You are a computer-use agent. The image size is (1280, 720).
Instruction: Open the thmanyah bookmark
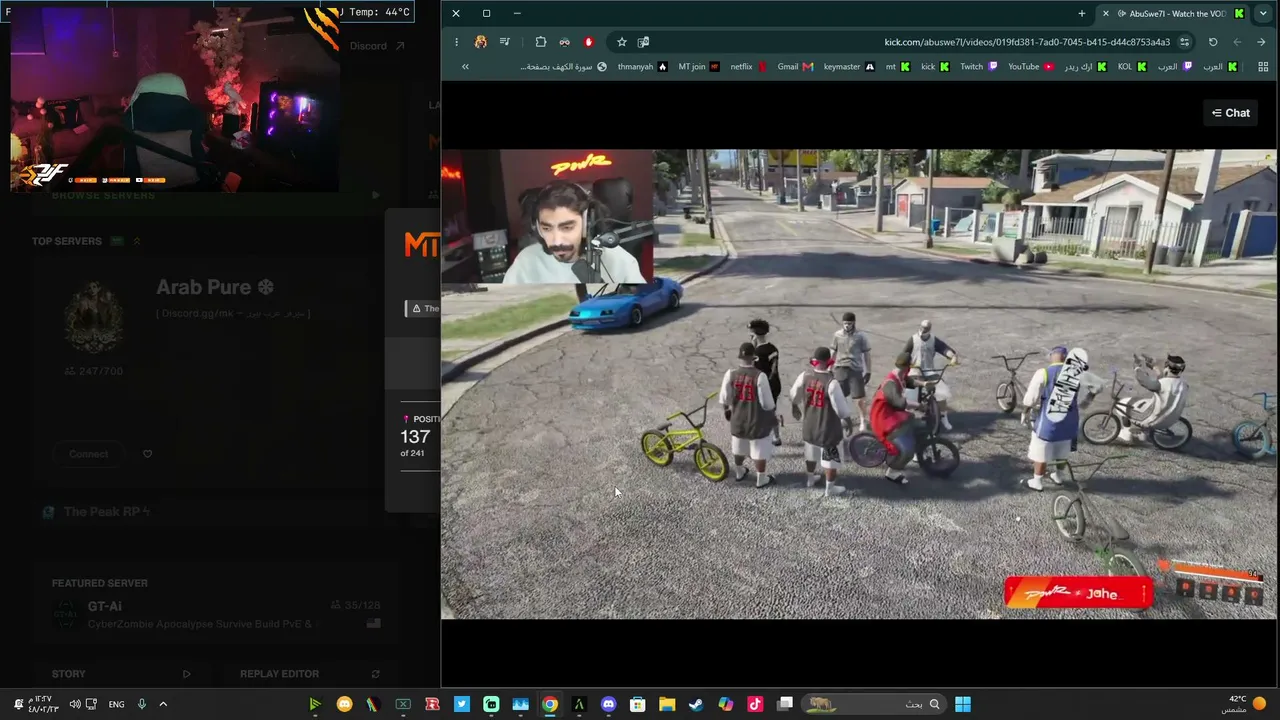642,67
